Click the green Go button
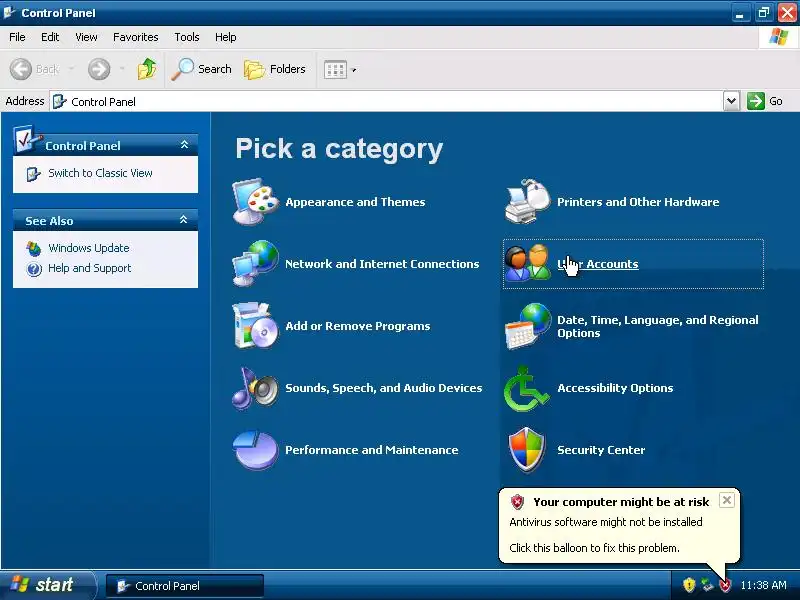The width and height of the screenshot is (800, 600). 765,101
